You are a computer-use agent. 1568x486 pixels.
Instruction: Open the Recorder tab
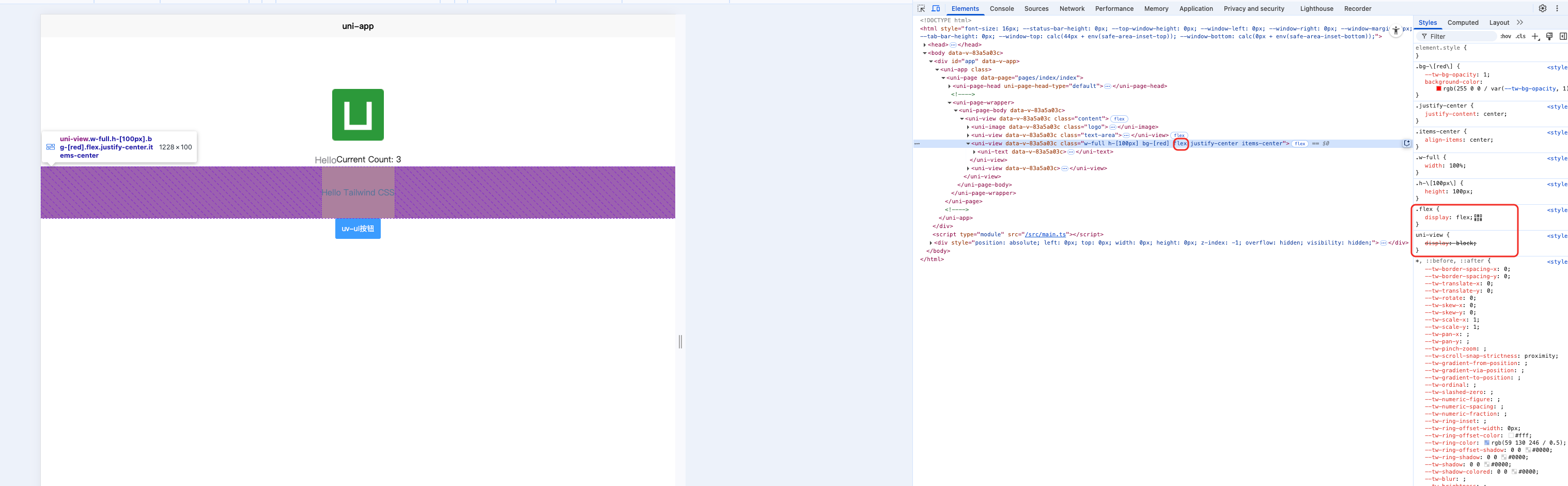1357,8
